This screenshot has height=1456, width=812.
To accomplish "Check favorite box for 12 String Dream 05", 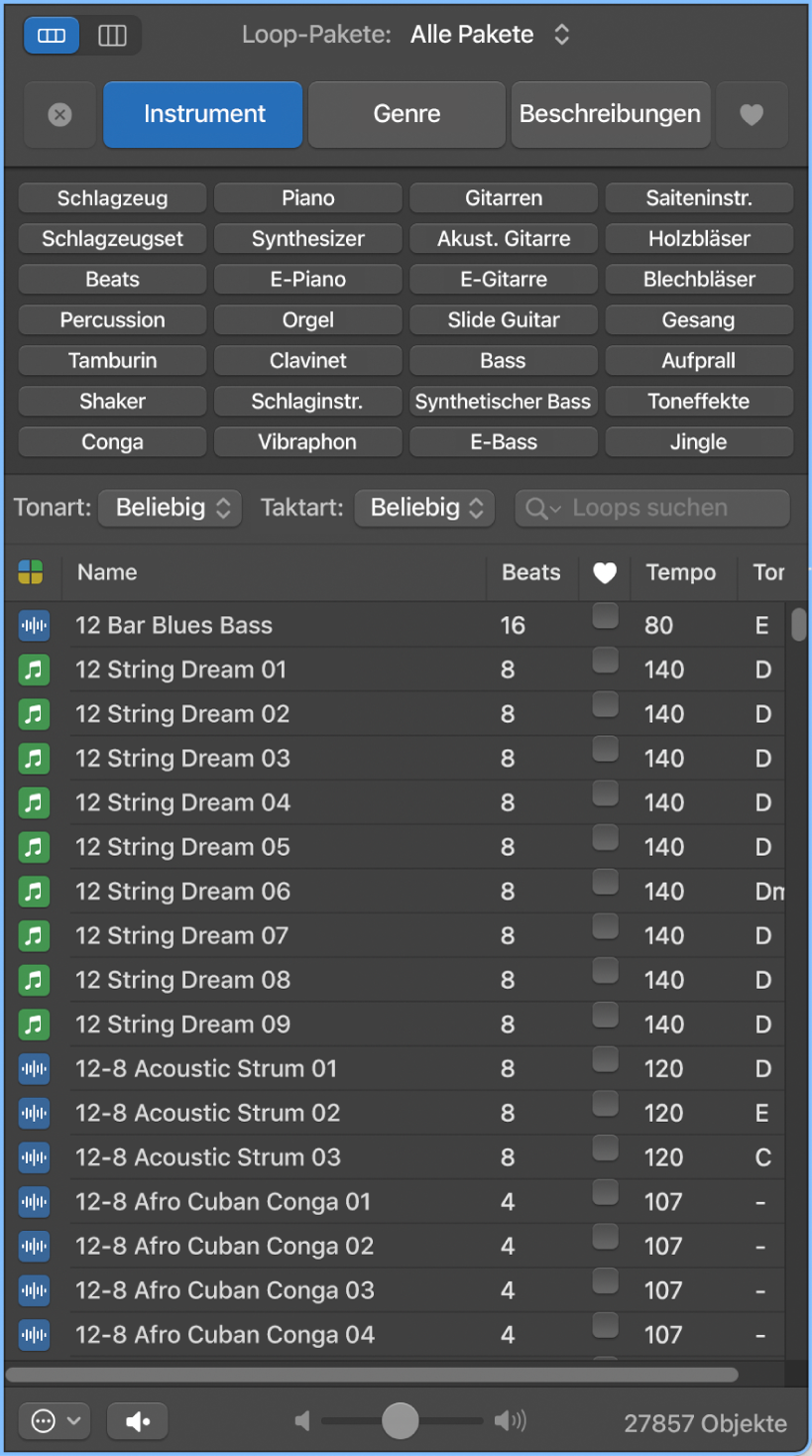I will pyautogui.click(x=605, y=839).
